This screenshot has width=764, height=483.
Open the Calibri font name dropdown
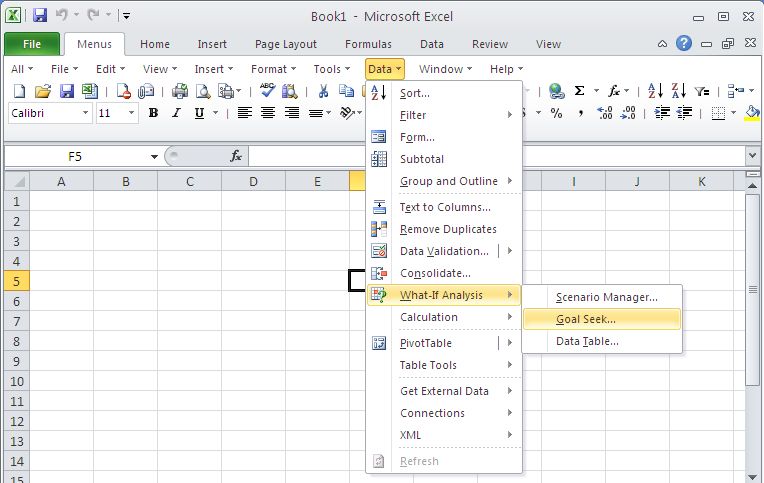tap(85, 114)
